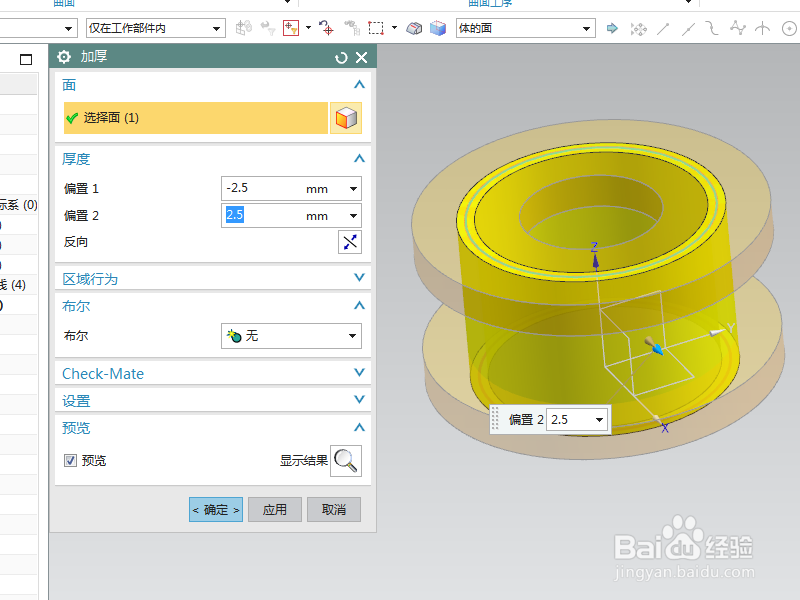Open the 偏置 2 options arrow in dialog
The height and width of the screenshot is (600, 800).
(x=354, y=216)
